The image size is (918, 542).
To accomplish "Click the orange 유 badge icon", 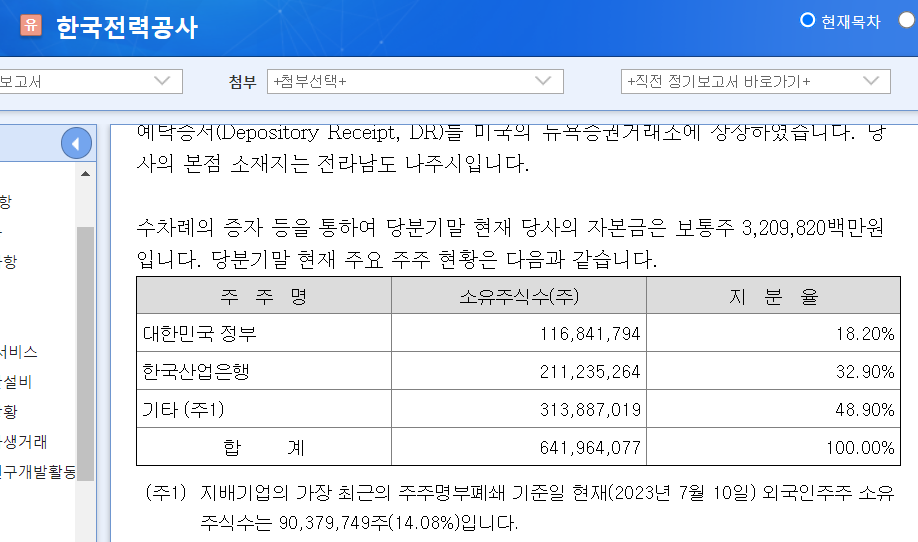I will click(x=31, y=25).
